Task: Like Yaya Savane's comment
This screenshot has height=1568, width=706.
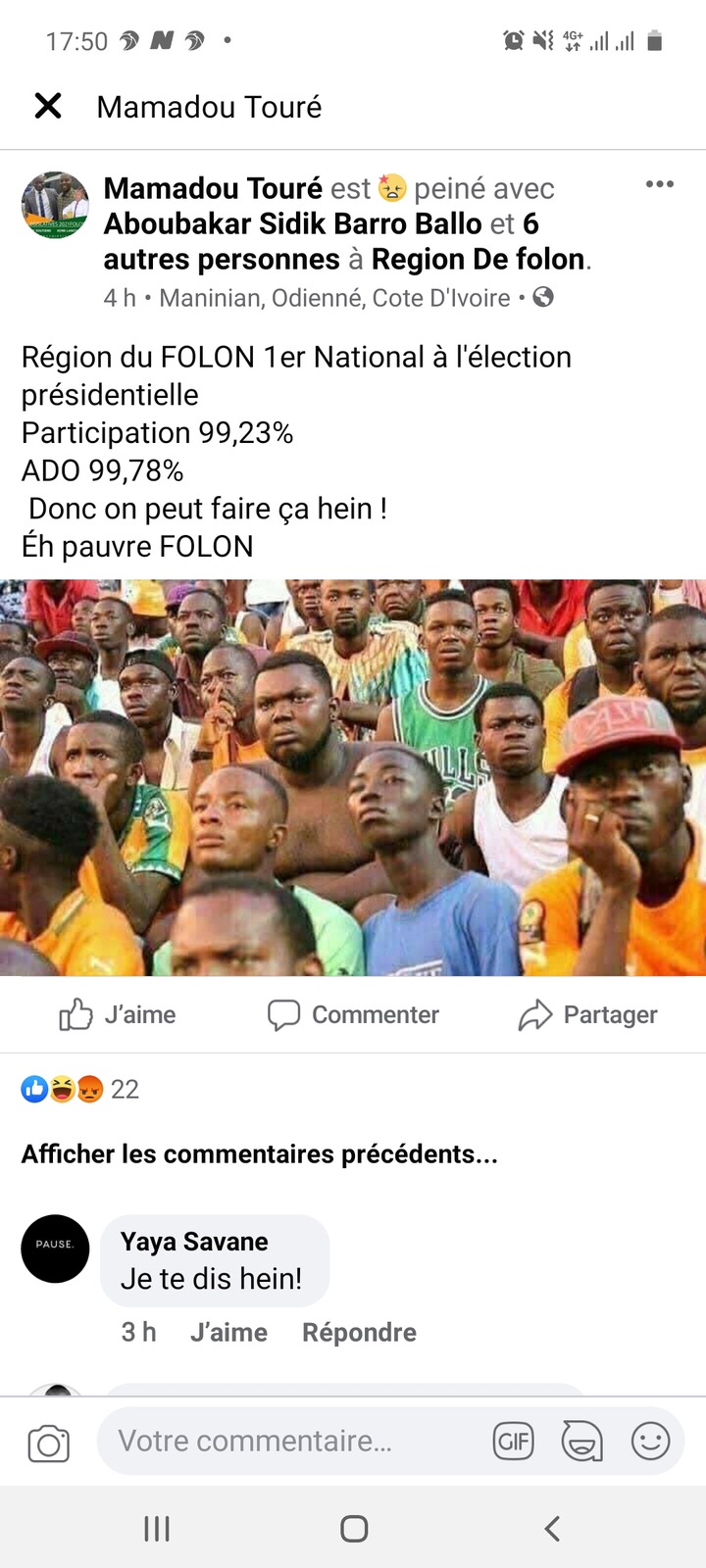Action: [228, 1332]
